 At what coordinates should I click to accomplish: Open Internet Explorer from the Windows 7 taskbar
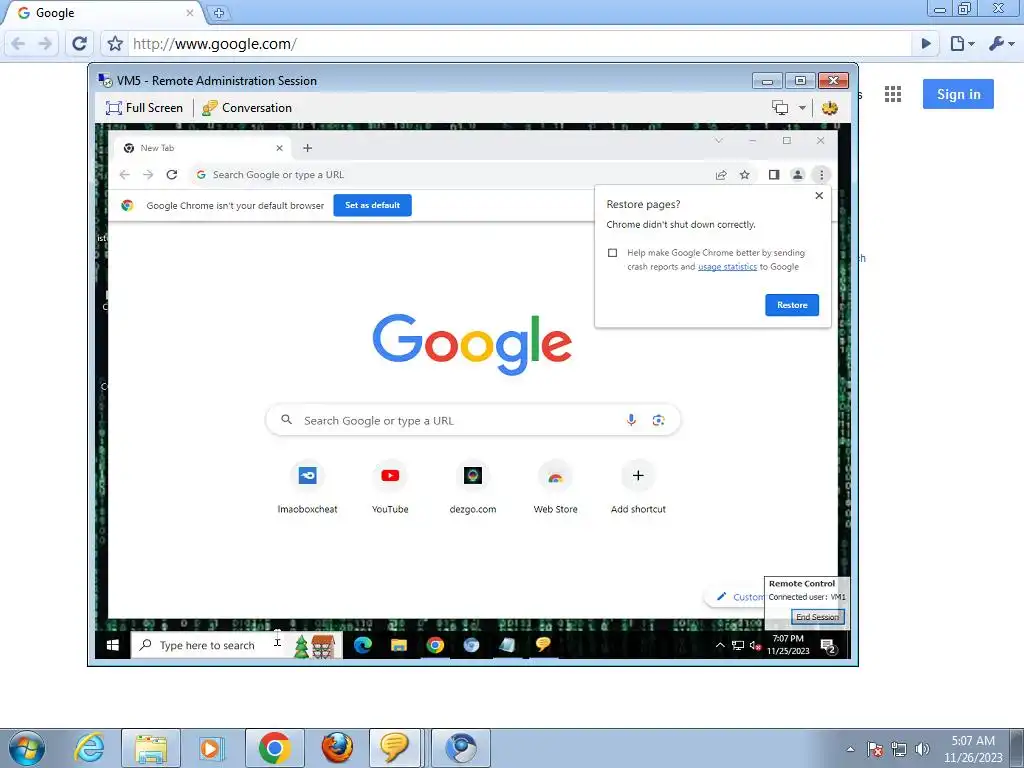pyautogui.click(x=89, y=748)
